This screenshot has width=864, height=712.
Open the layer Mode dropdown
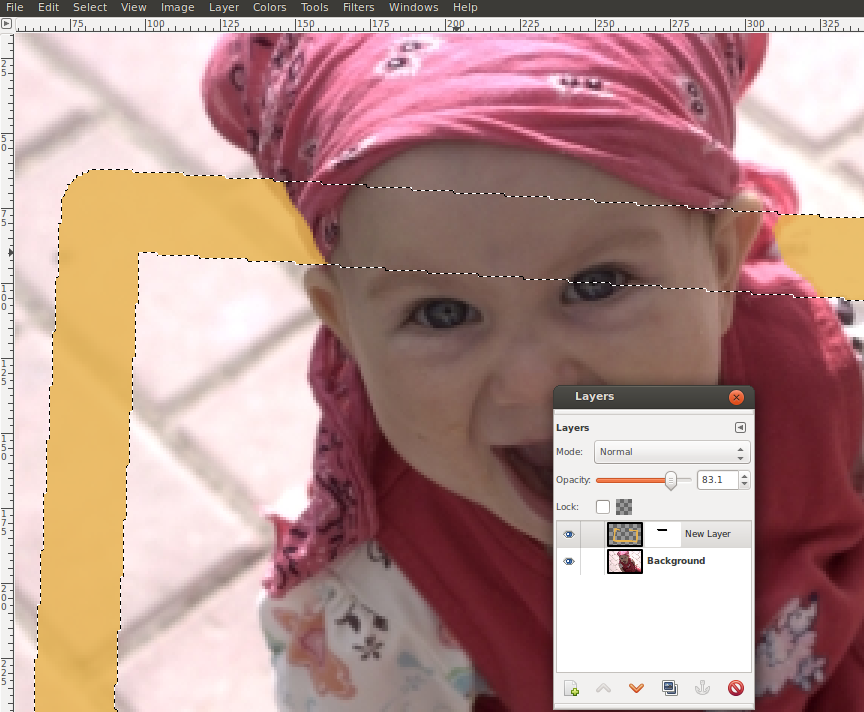pos(672,452)
